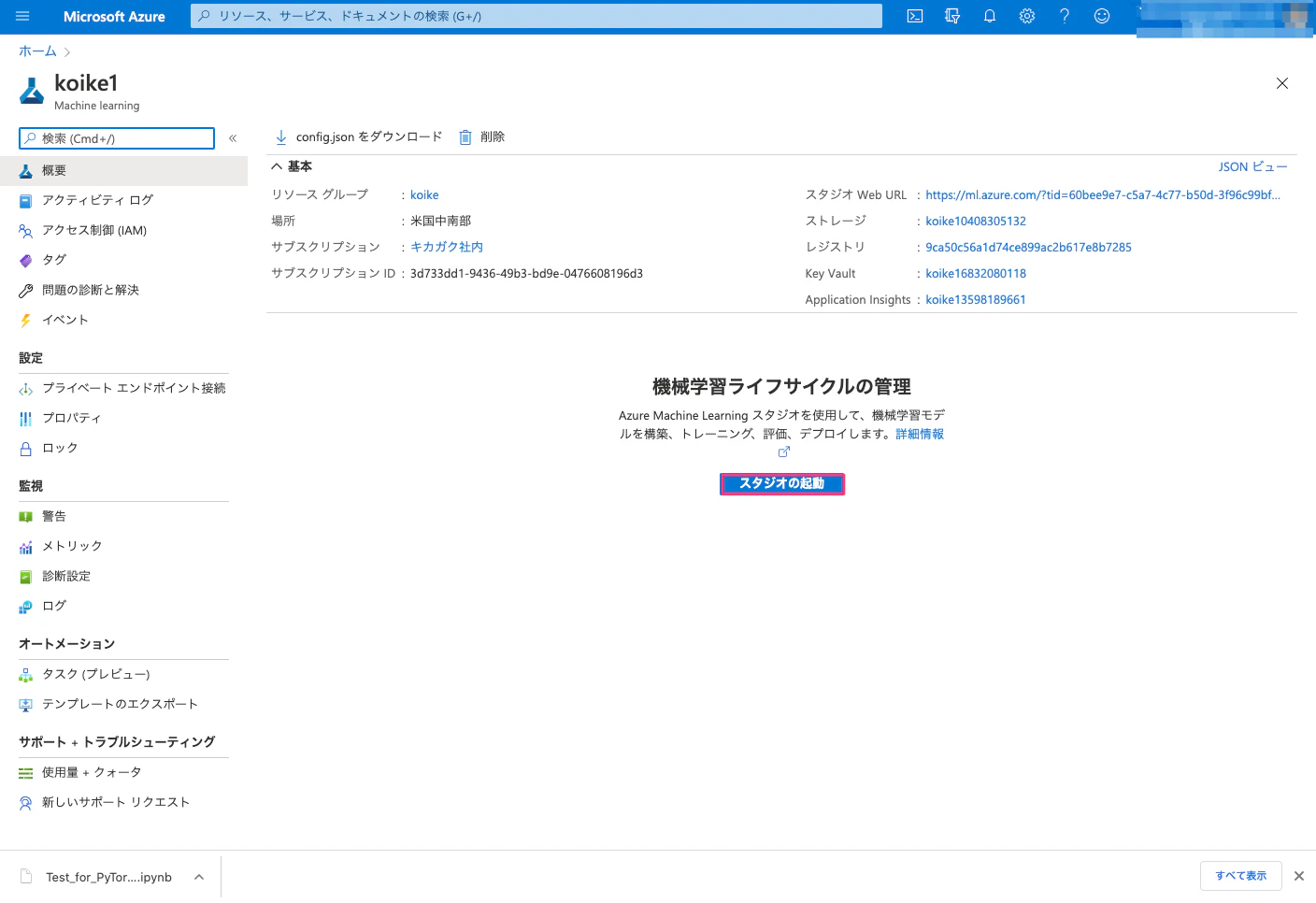Viewport: 1316px width, 903px height.
Task: Close the koike1 resource blade
Action: pos(1282,83)
